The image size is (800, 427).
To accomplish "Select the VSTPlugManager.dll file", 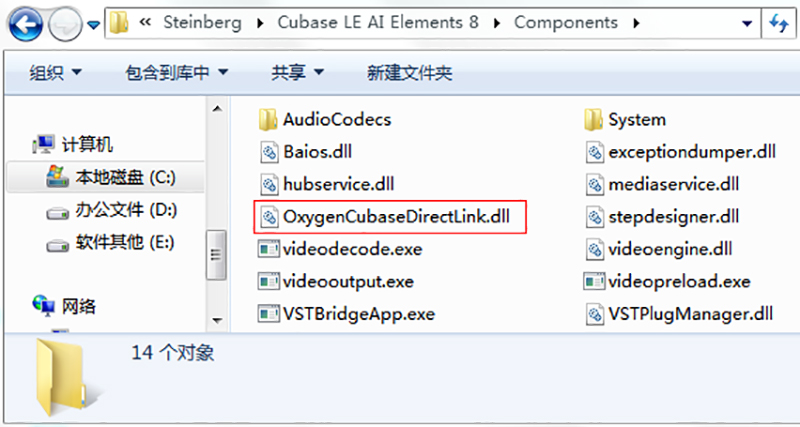I will pos(679,313).
